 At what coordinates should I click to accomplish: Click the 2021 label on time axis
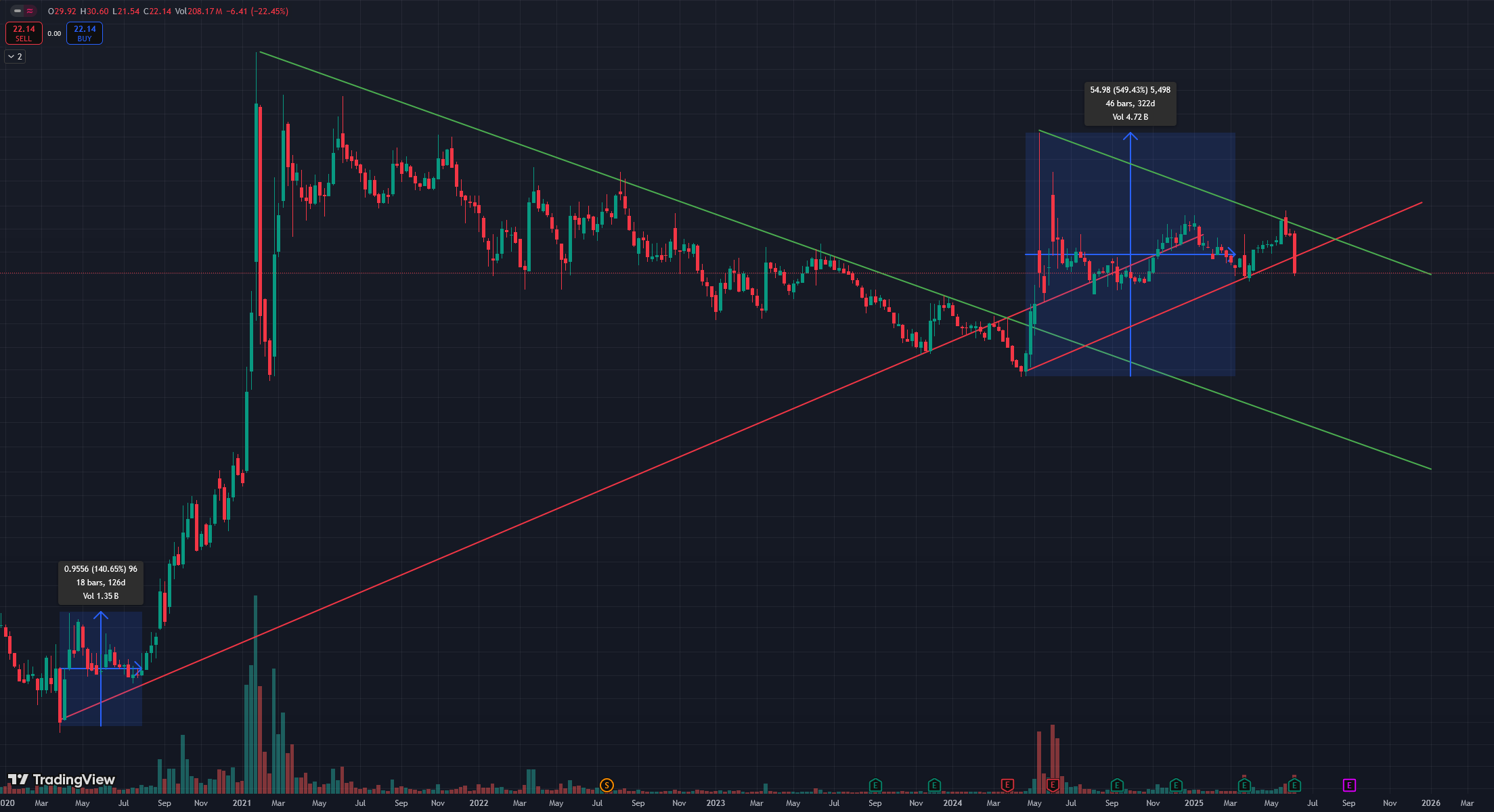(242, 803)
